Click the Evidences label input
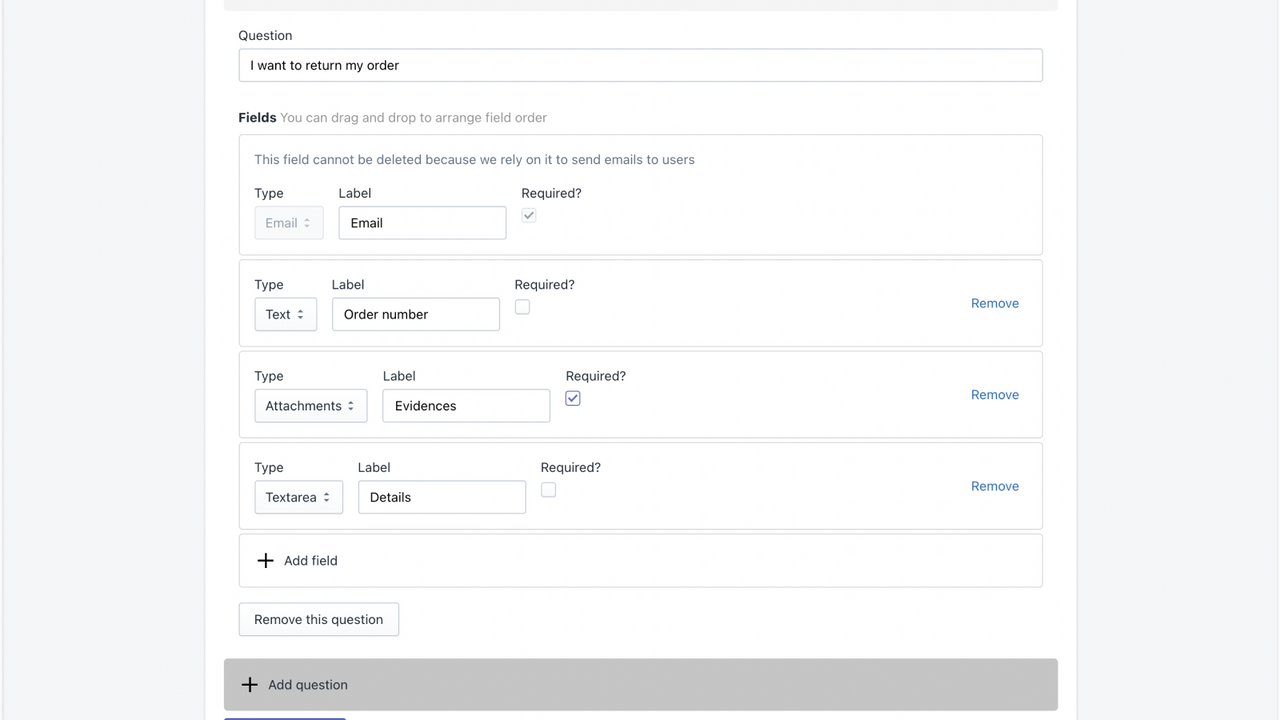The image size is (1280, 720). pyautogui.click(x=466, y=406)
